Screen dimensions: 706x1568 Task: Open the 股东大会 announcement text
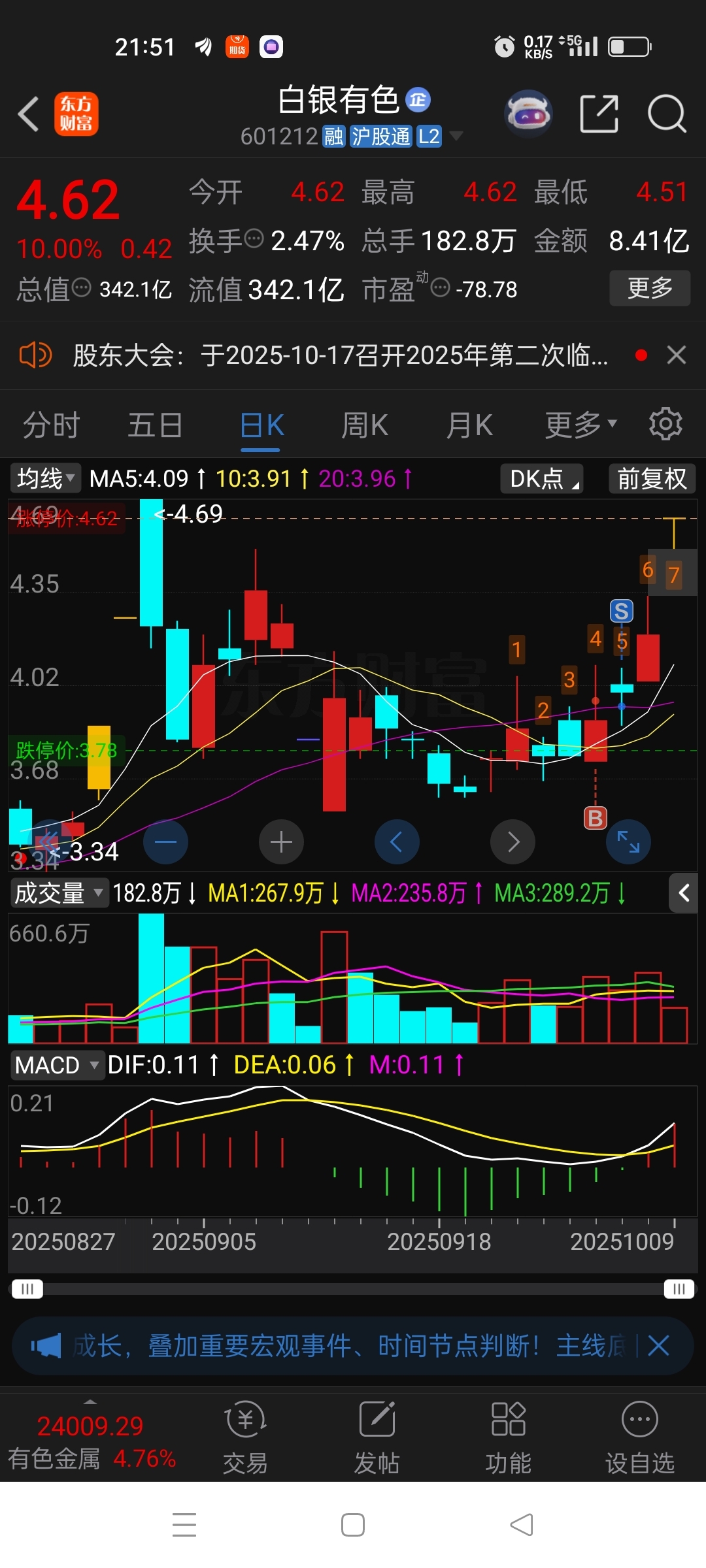(x=340, y=355)
